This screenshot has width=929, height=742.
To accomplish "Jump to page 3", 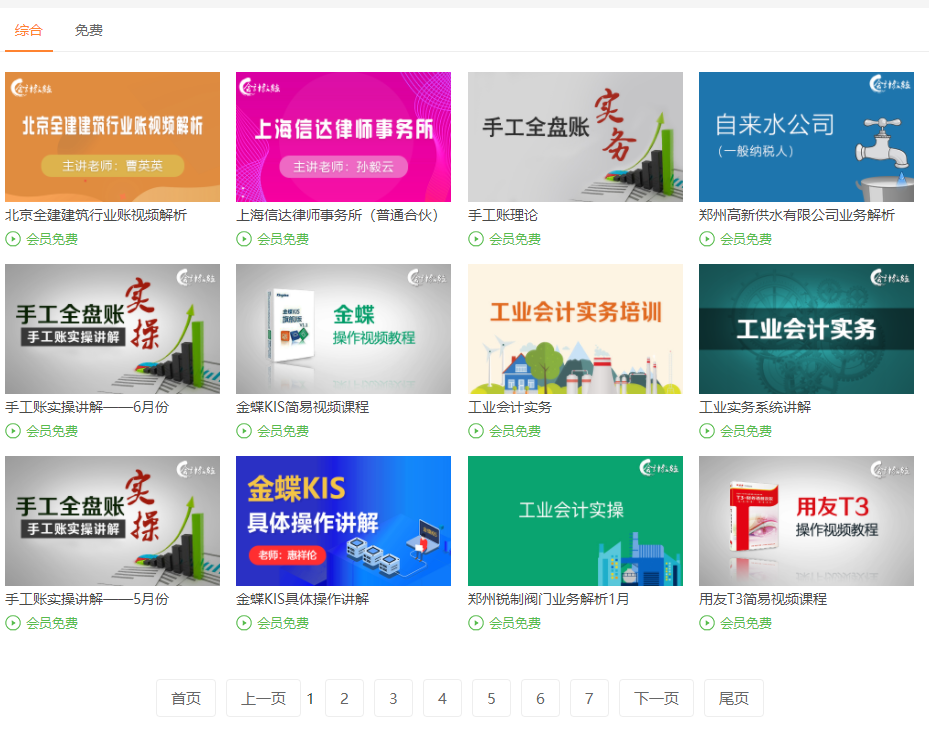I will (393, 698).
